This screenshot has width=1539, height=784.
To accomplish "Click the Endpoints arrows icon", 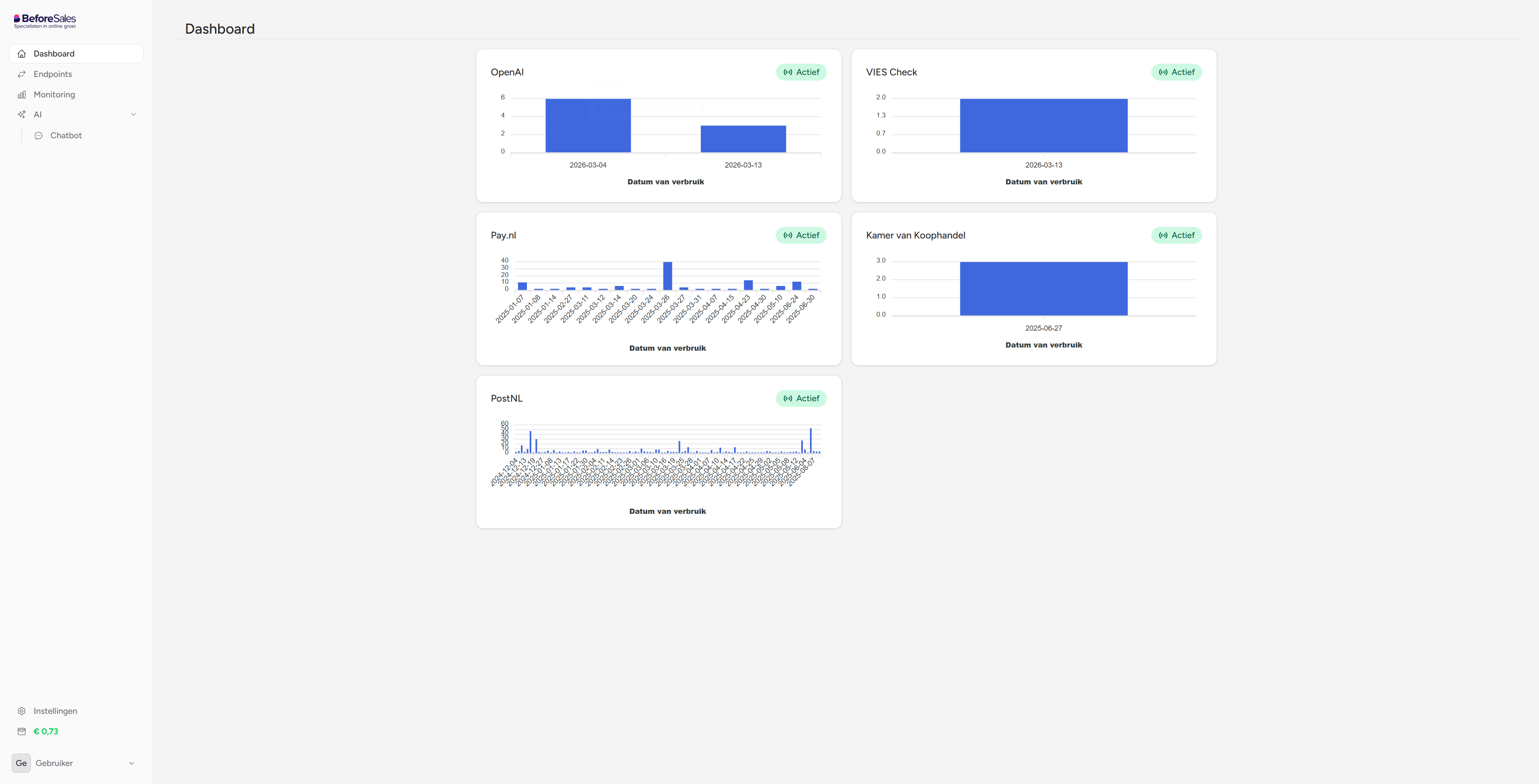I will (x=22, y=74).
